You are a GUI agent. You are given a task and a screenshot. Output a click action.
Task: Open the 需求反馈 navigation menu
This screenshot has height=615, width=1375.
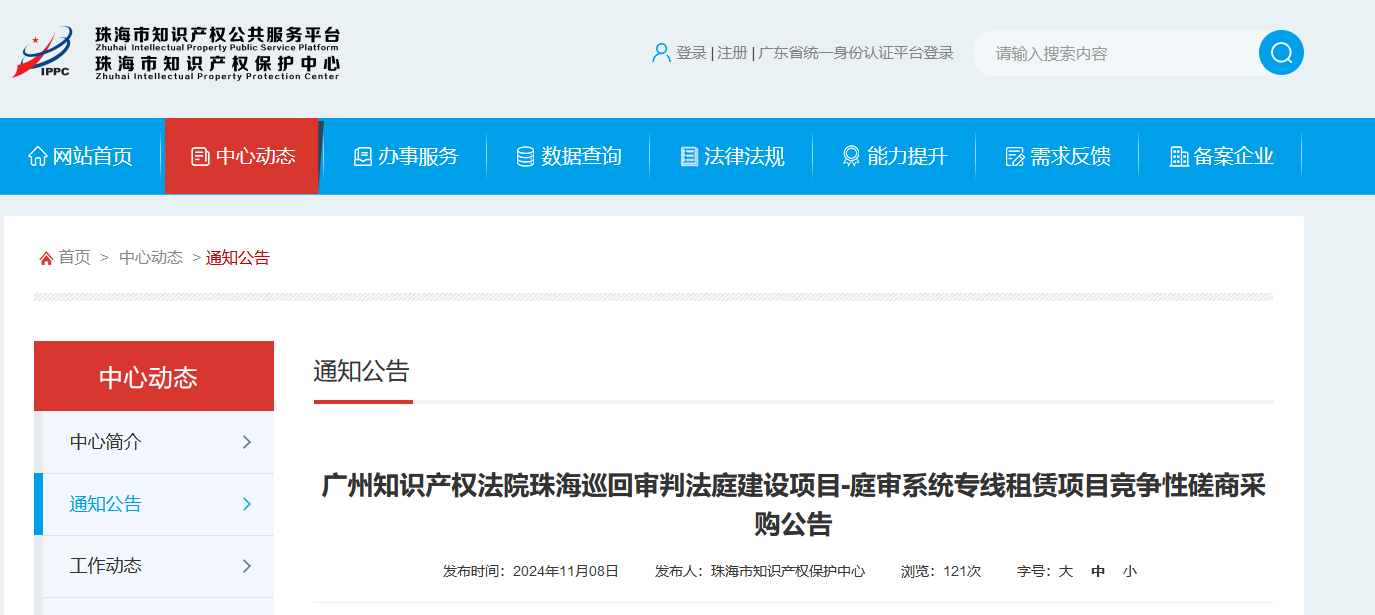[x=1057, y=157]
